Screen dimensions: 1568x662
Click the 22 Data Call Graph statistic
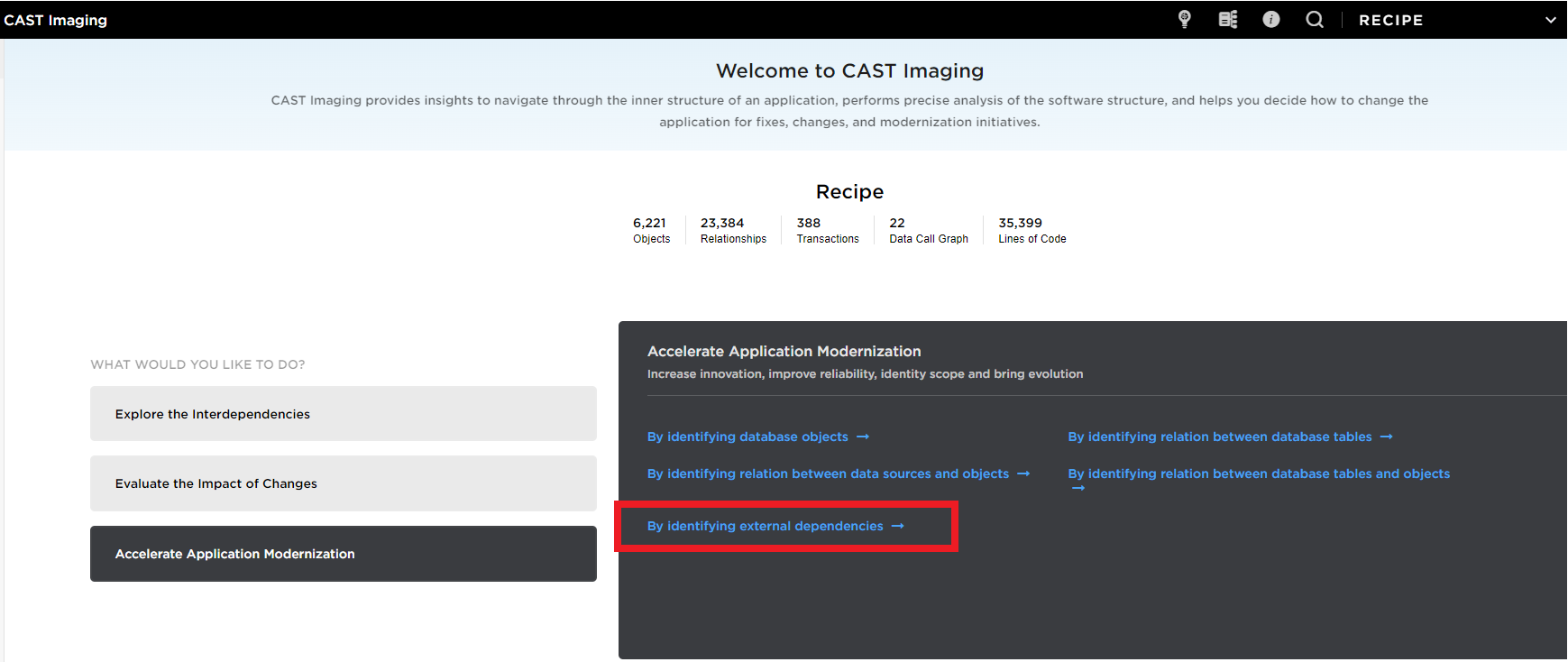point(929,230)
